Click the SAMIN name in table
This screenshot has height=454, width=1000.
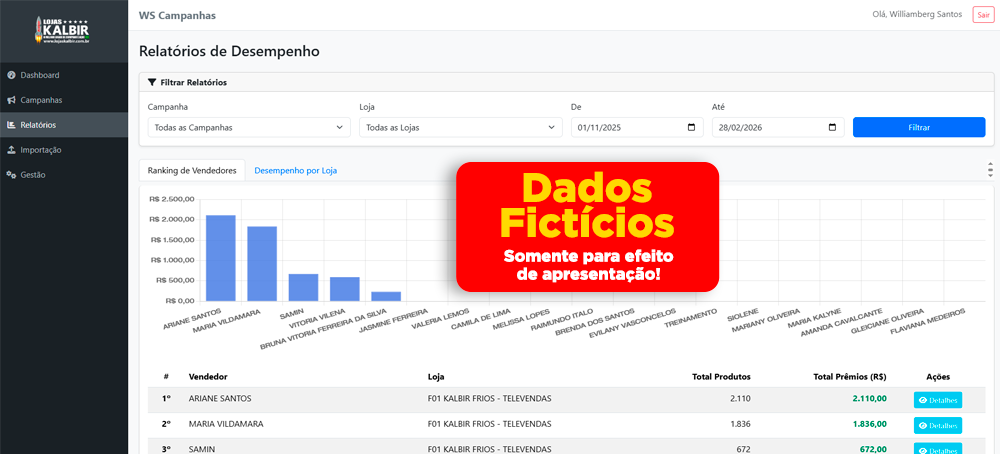(x=202, y=449)
